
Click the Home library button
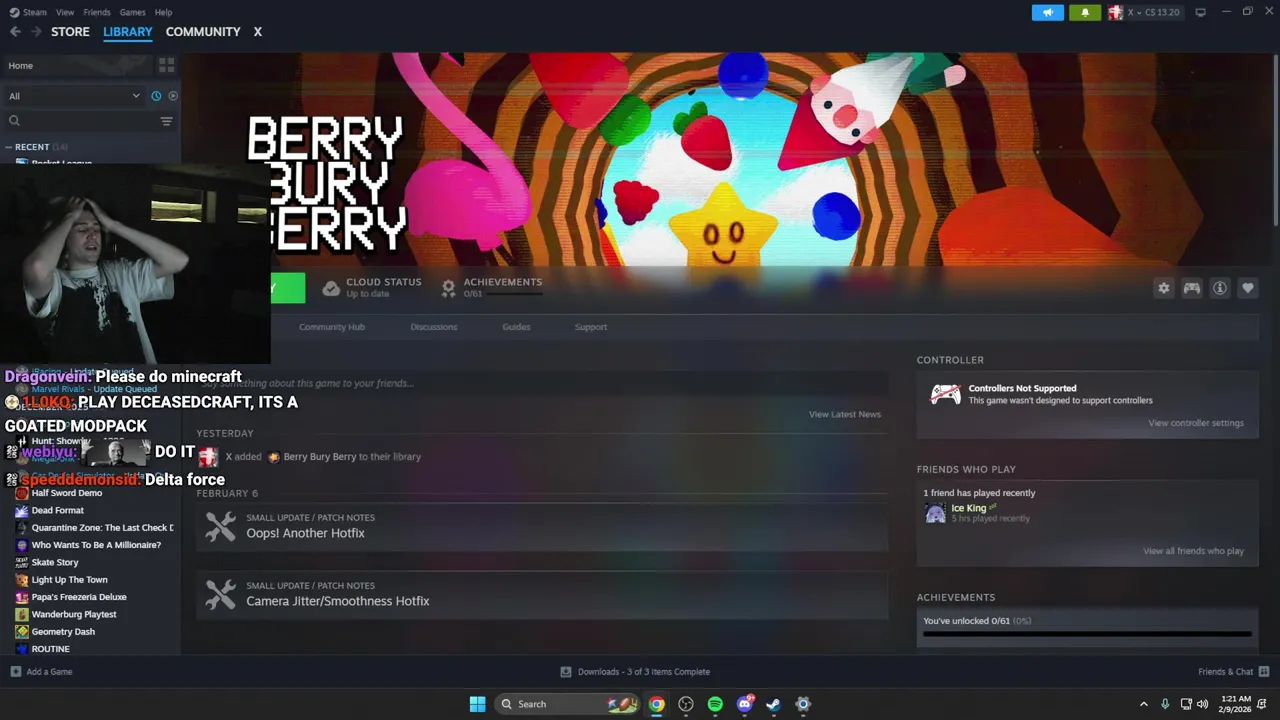(x=77, y=66)
